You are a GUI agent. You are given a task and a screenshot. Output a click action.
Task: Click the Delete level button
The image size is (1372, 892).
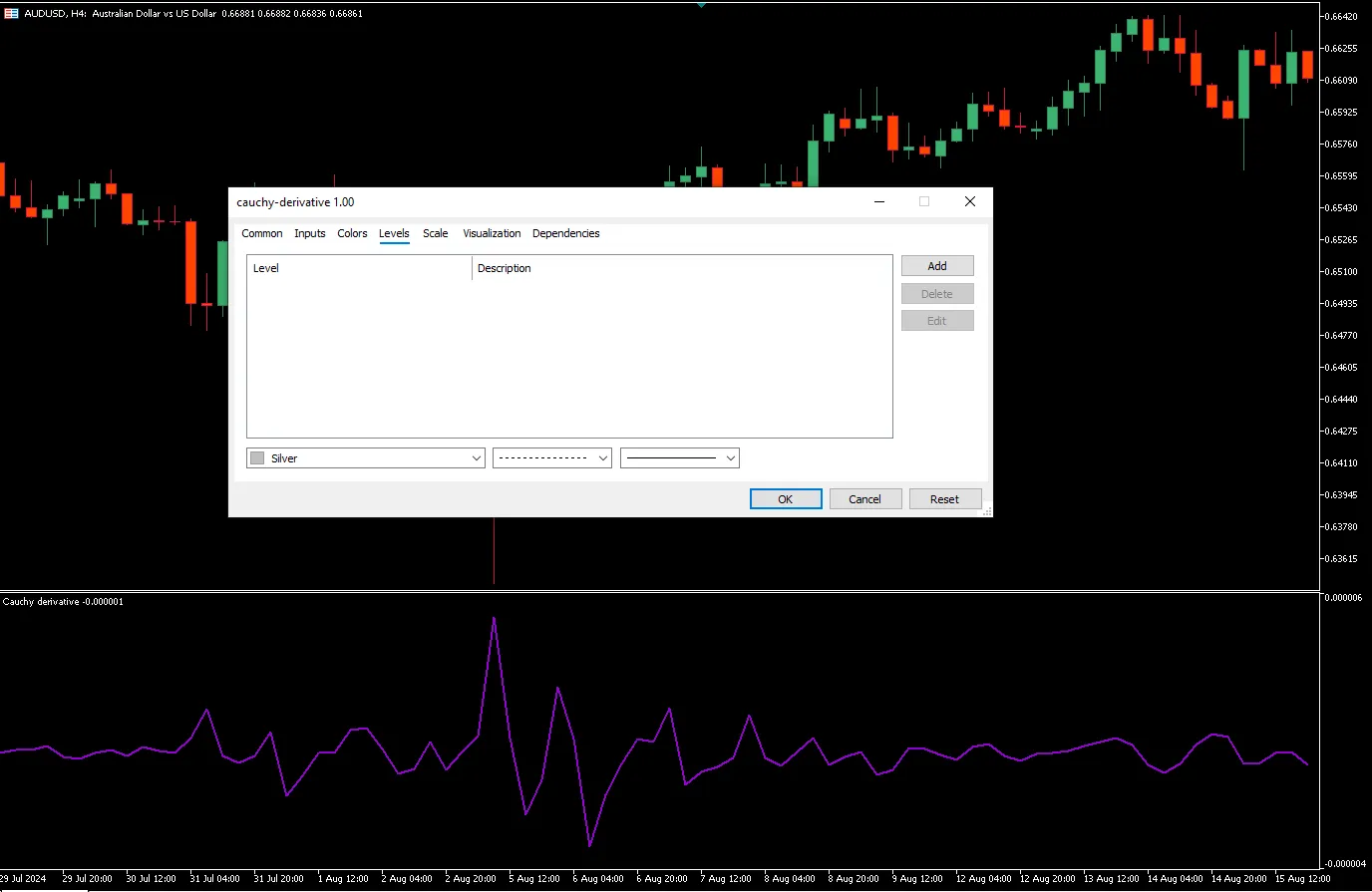(937, 294)
